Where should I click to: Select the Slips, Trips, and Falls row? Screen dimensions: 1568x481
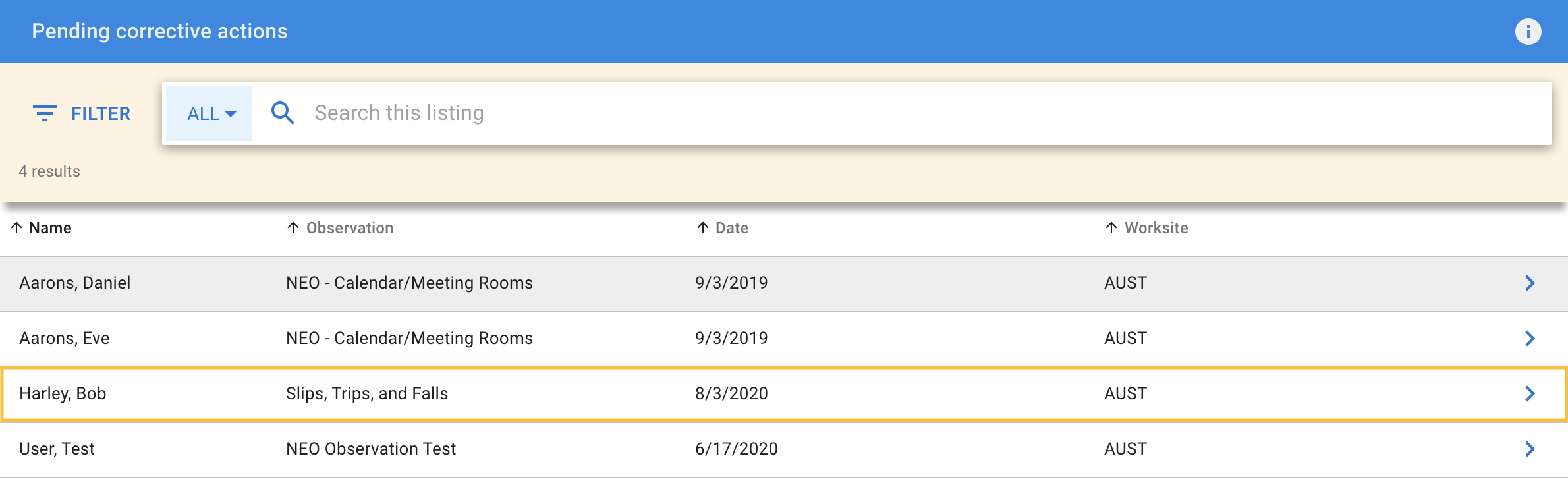click(x=367, y=394)
